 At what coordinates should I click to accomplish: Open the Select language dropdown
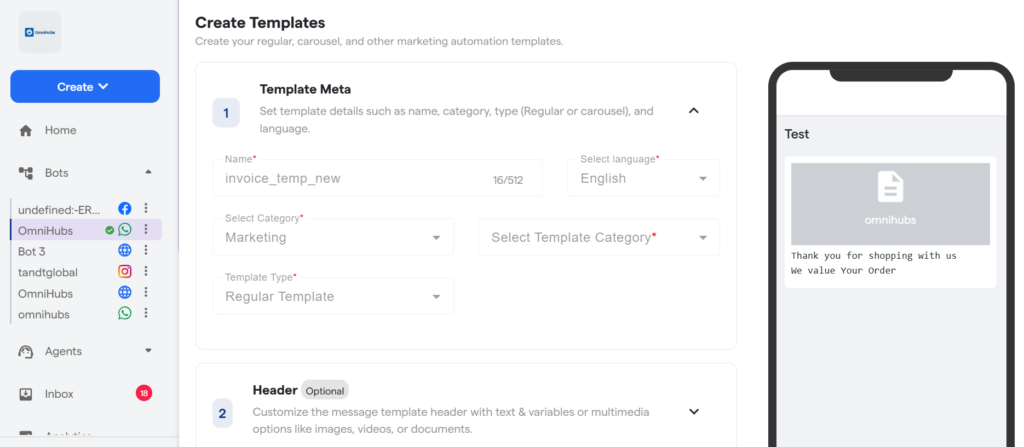[644, 178]
